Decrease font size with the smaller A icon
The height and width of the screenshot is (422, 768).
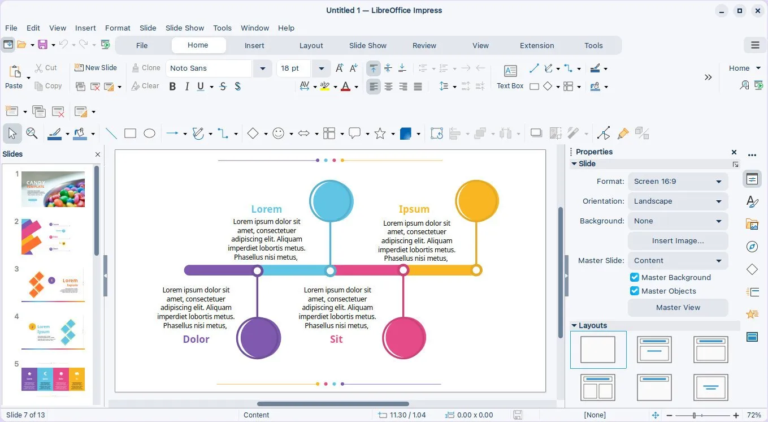[x=353, y=68]
